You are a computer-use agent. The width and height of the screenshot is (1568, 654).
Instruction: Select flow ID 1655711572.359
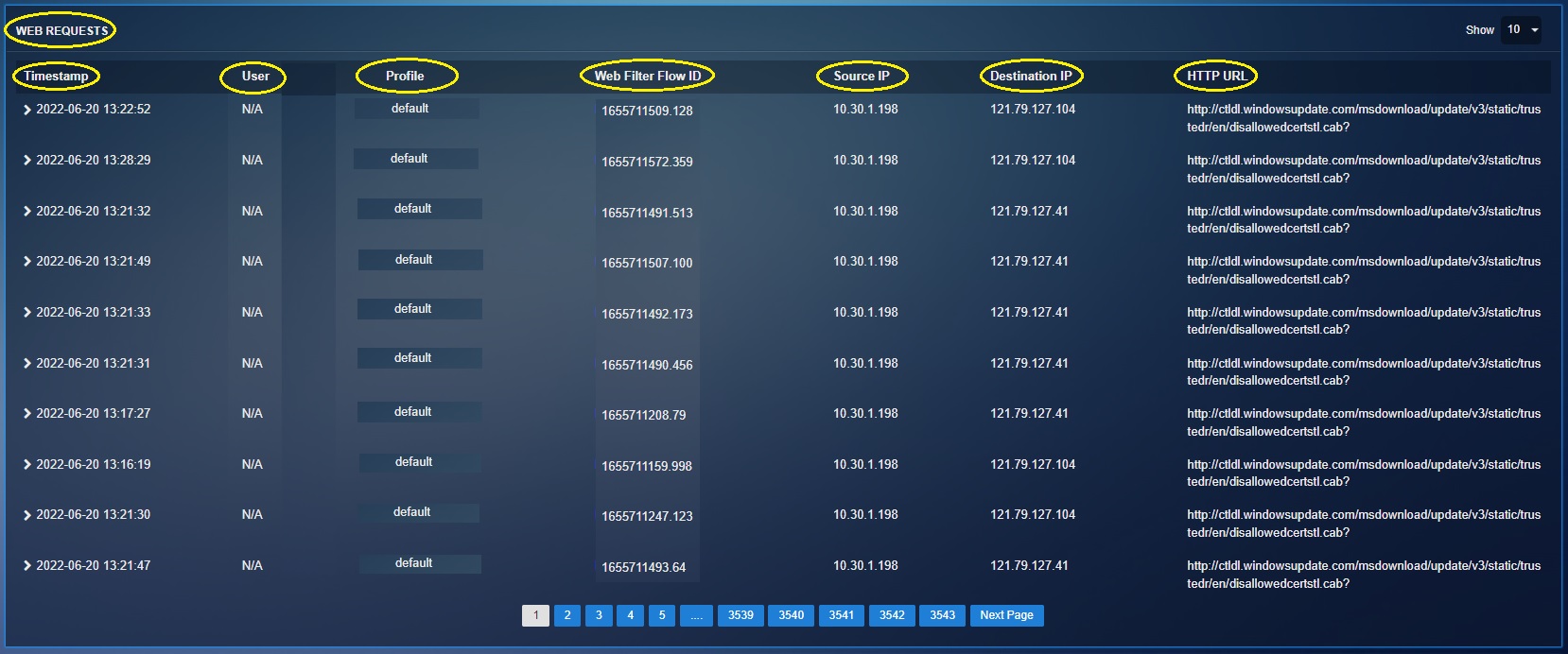click(647, 163)
